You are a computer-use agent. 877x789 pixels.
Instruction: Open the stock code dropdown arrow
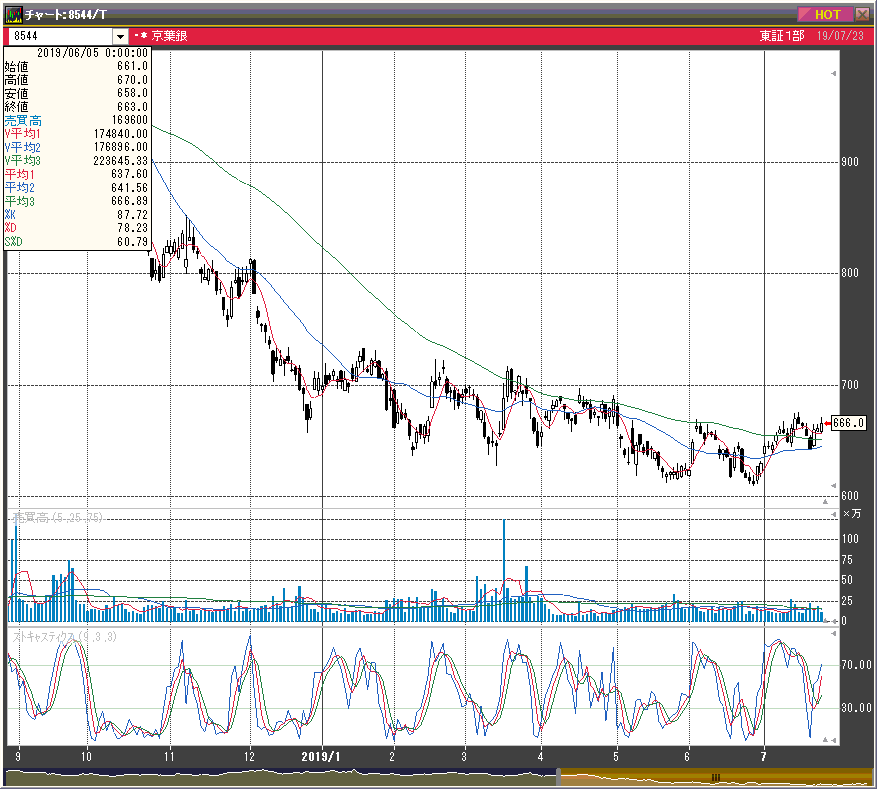click(x=120, y=37)
